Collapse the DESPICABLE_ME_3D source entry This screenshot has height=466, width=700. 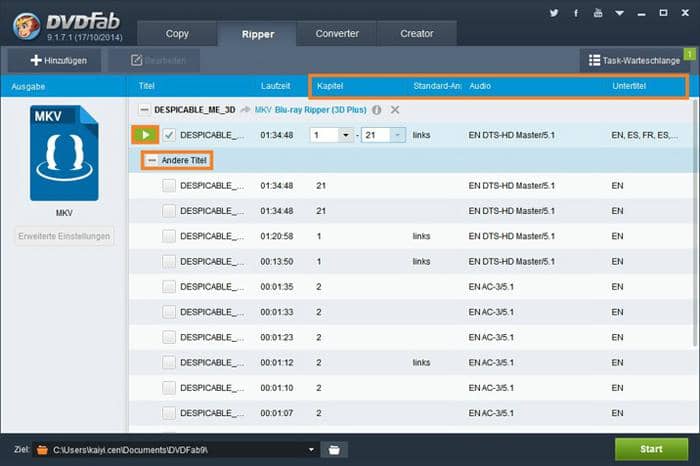pos(144,110)
